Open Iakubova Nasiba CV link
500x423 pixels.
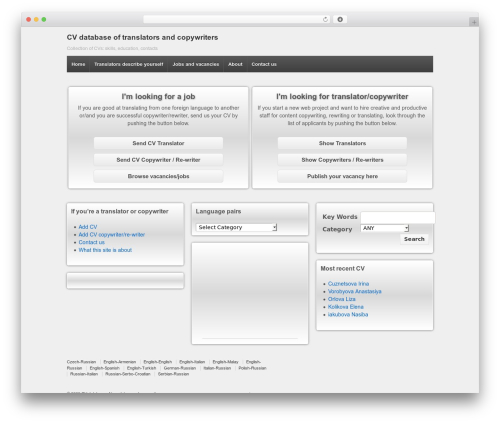click(x=348, y=315)
